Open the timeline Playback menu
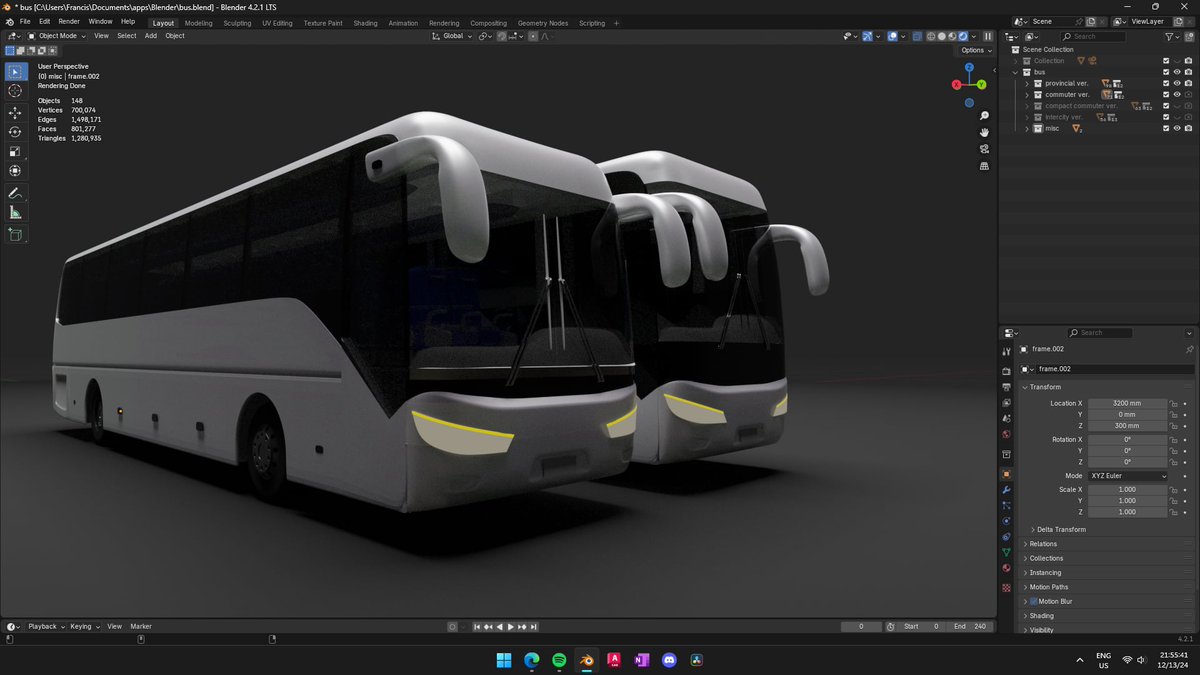Image resolution: width=1200 pixels, height=675 pixels. [x=46, y=626]
